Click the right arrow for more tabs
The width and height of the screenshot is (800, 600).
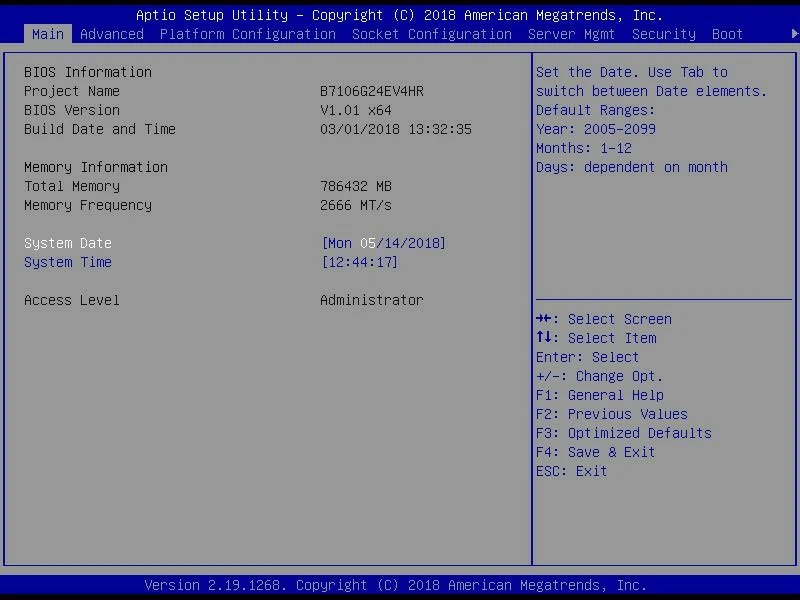click(x=794, y=34)
